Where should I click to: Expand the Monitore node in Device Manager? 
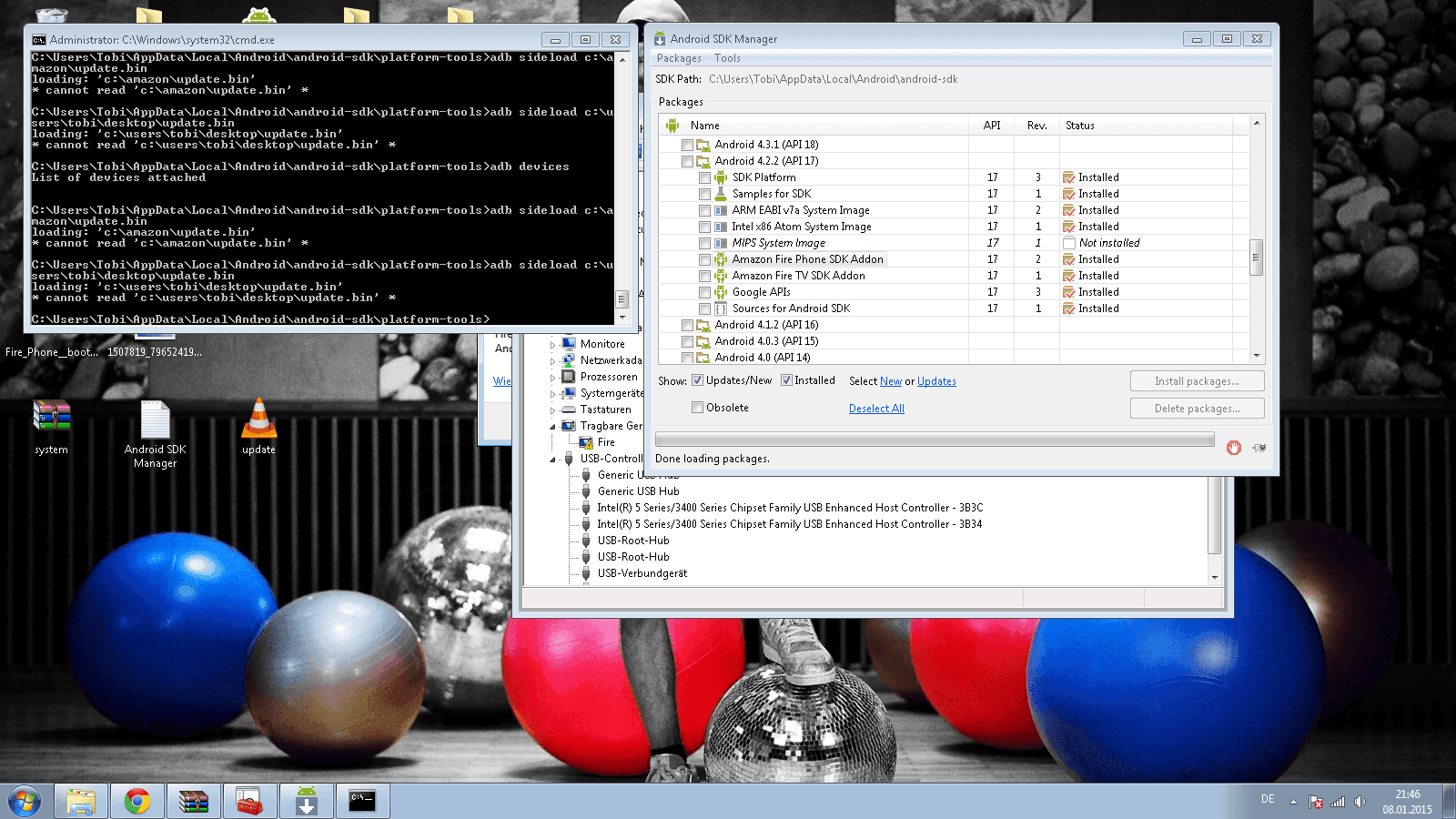tap(552, 345)
